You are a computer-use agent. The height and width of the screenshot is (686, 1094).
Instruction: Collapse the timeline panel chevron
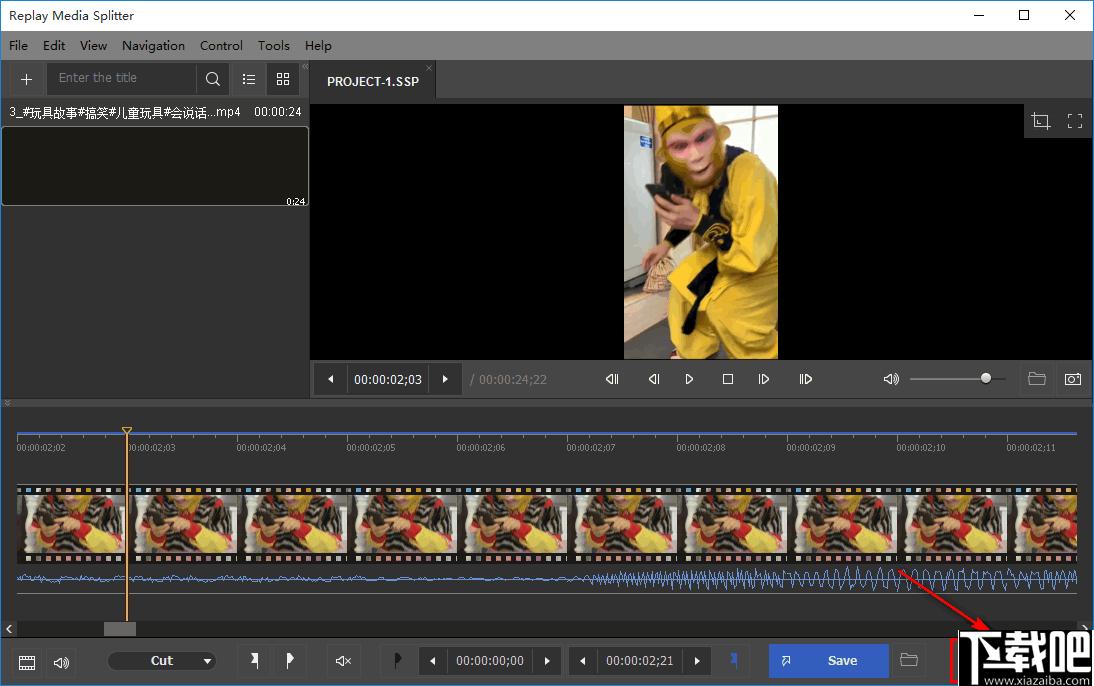8,403
